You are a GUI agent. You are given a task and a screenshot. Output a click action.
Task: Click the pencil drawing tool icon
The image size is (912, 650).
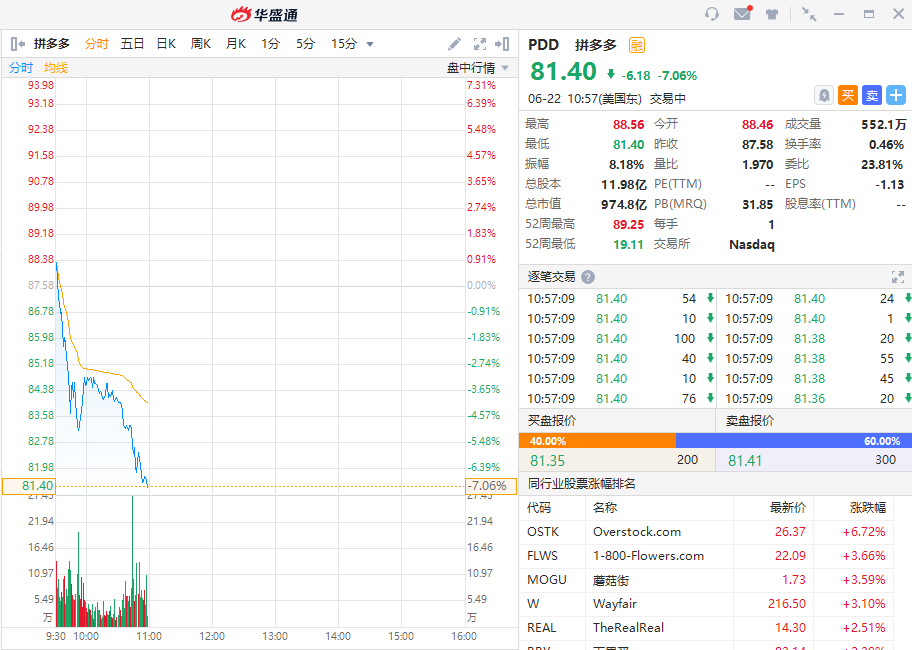click(x=454, y=44)
